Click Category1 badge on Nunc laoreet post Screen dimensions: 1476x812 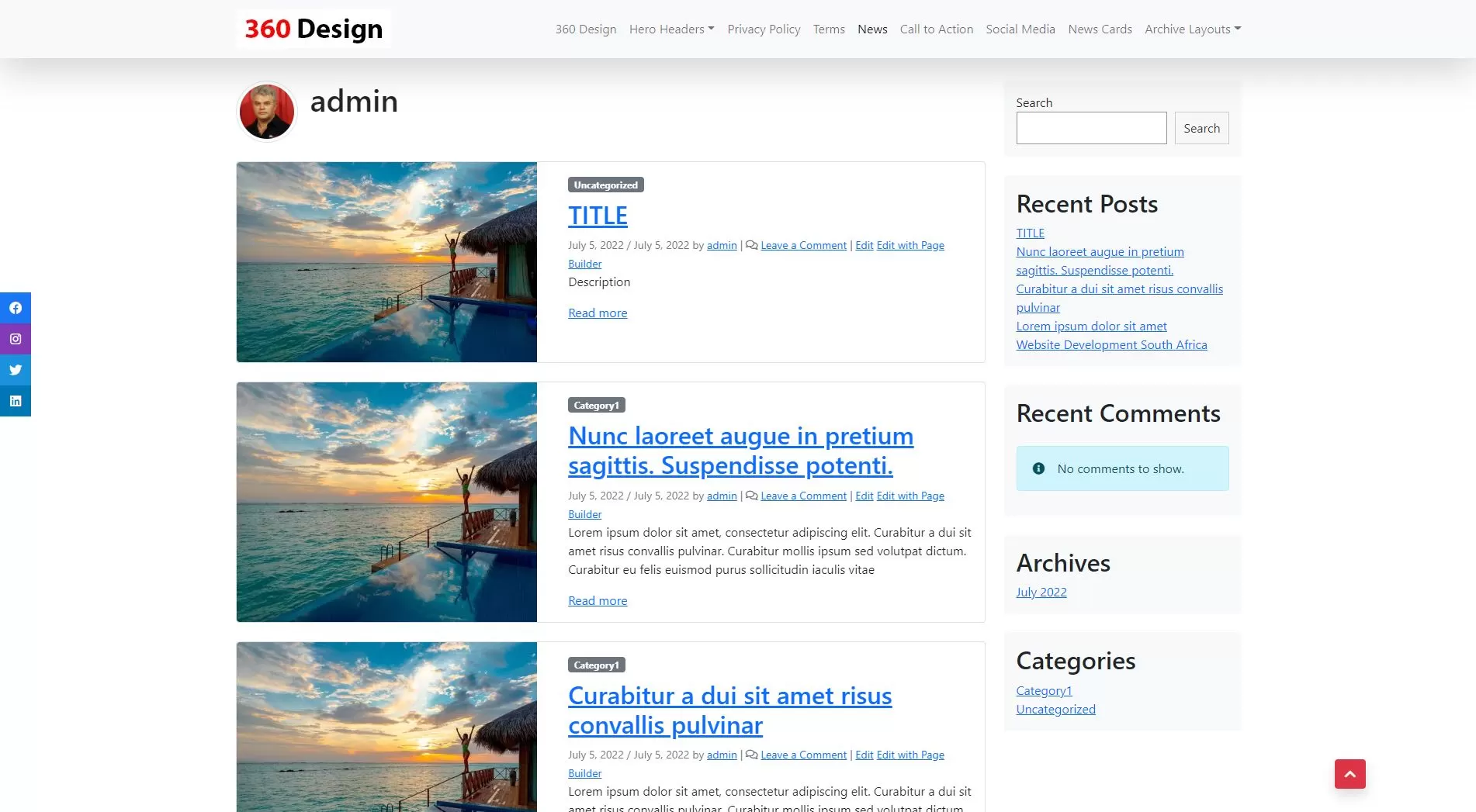[597, 405]
